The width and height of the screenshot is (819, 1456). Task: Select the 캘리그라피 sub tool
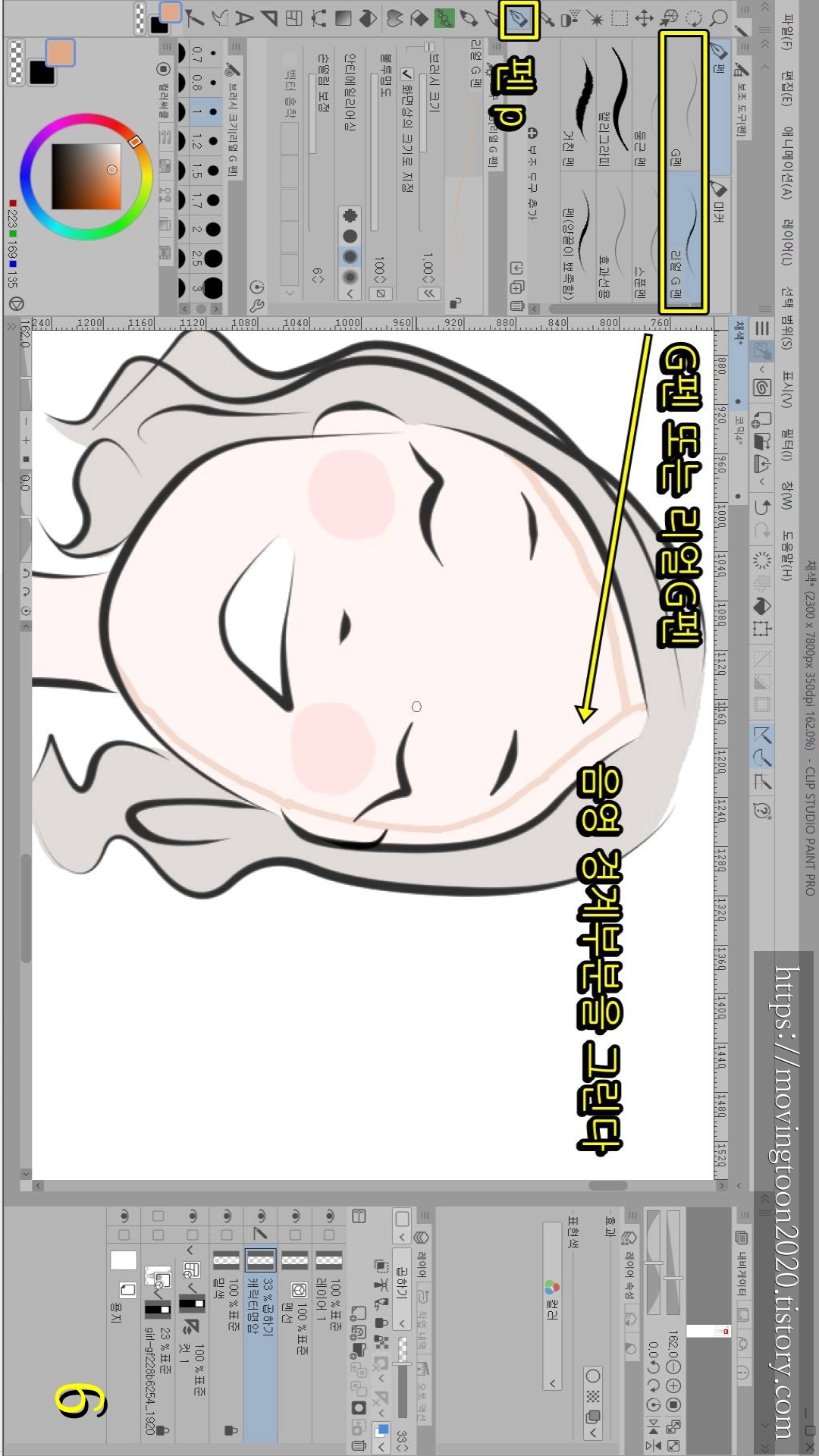click(x=614, y=104)
